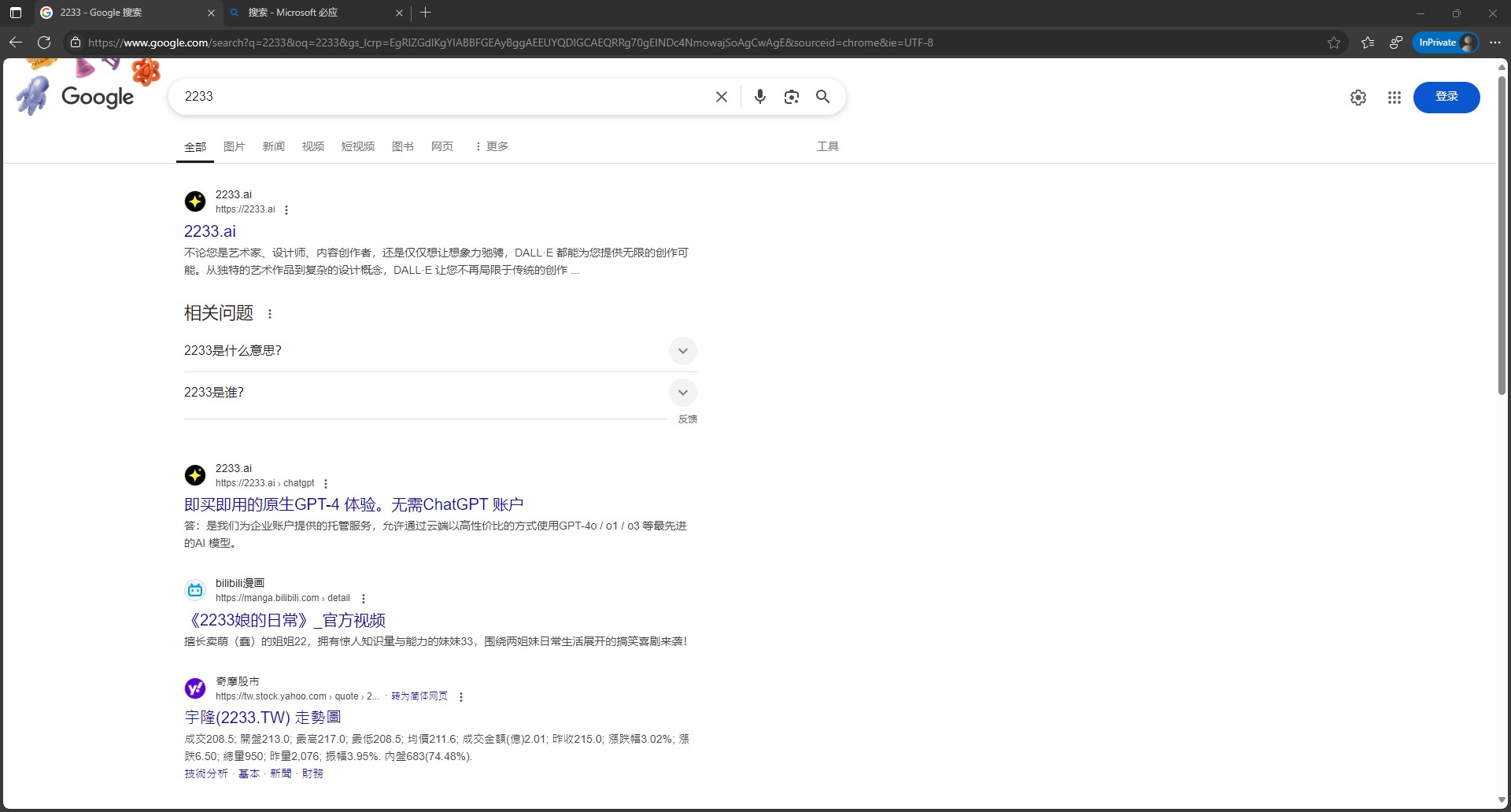Switch to 视频 results tab
The height and width of the screenshot is (812, 1511).
[313, 146]
